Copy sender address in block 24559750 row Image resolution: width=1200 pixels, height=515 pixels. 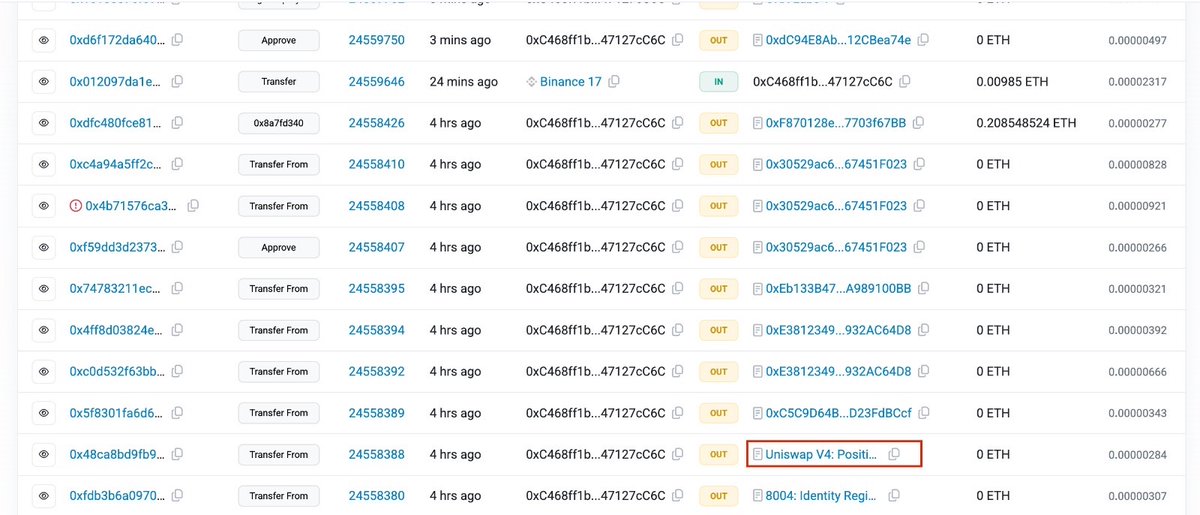677,40
